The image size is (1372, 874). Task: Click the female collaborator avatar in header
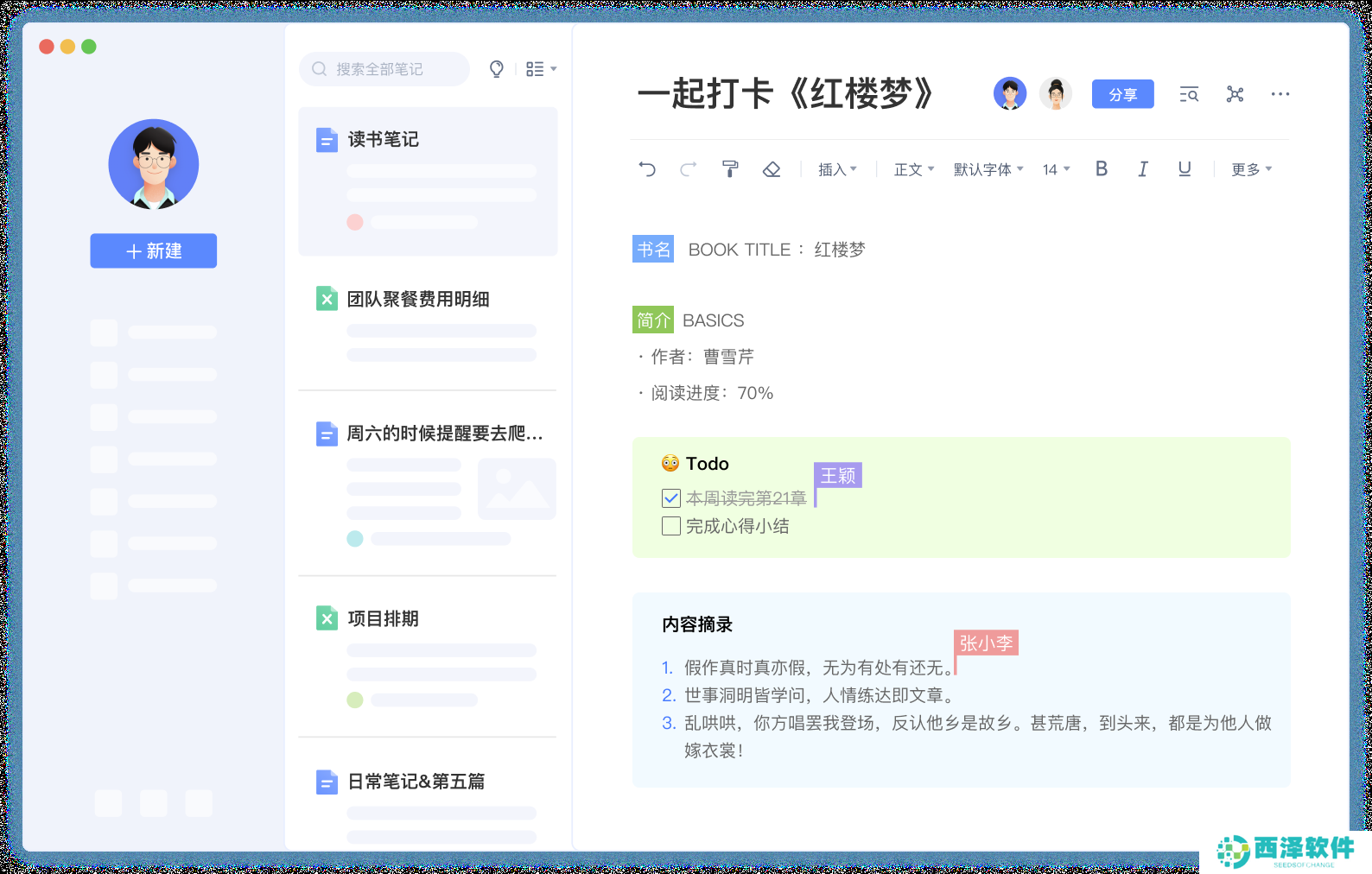(1056, 93)
